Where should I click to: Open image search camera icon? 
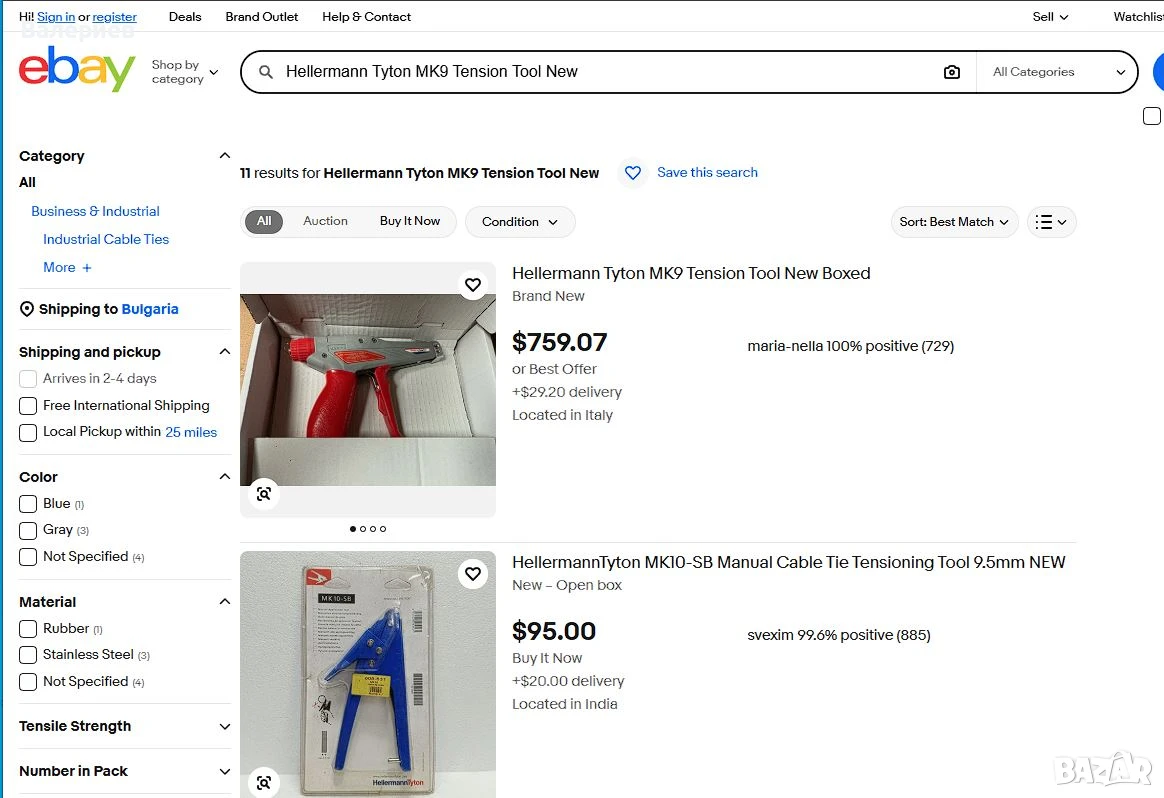click(952, 72)
